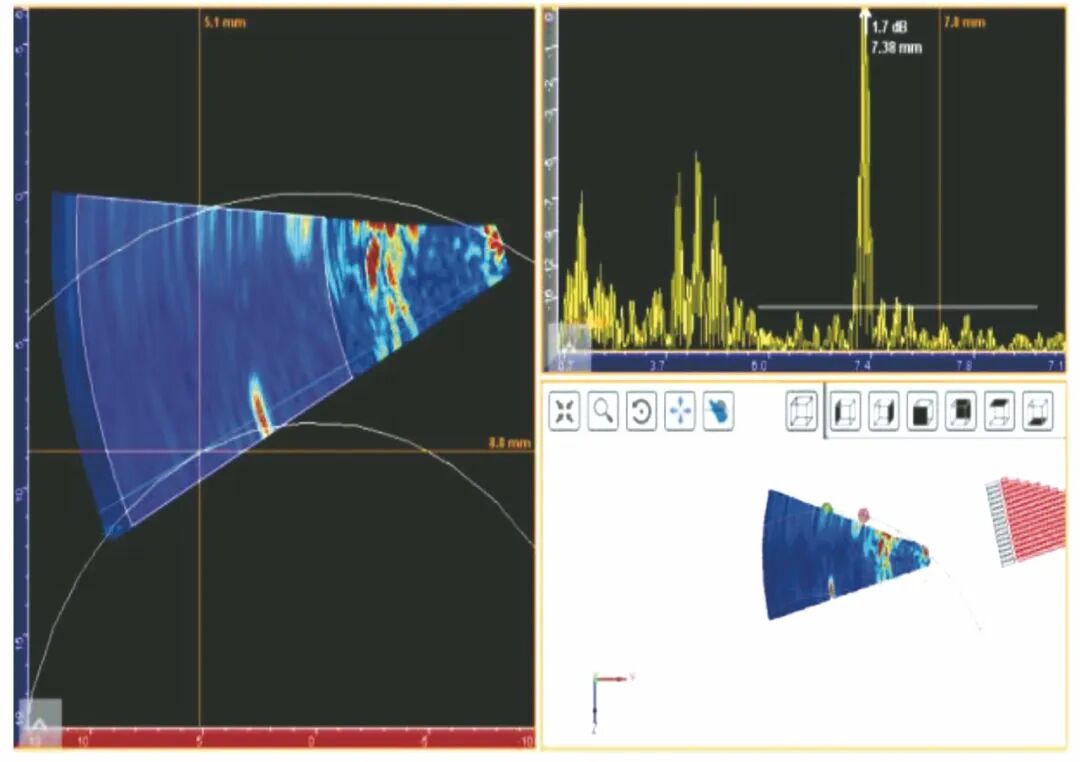Image resolution: width=1080 pixels, height=762 pixels.
Task: Show cube view with right face shaded
Action: point(884,411)
